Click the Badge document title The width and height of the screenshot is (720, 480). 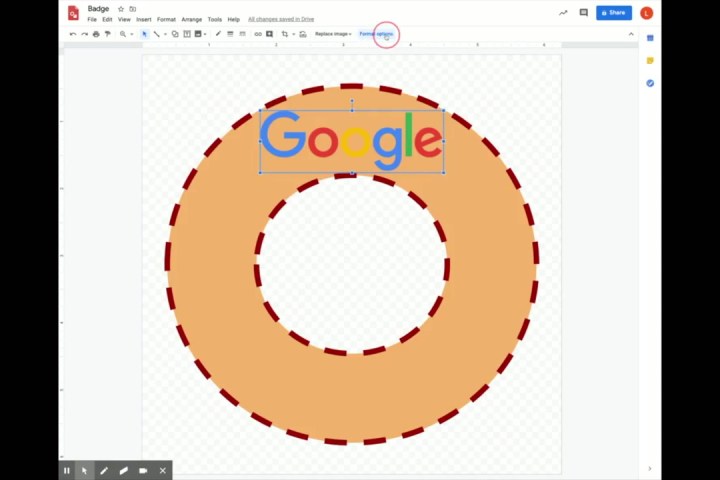tap(98, 9)
